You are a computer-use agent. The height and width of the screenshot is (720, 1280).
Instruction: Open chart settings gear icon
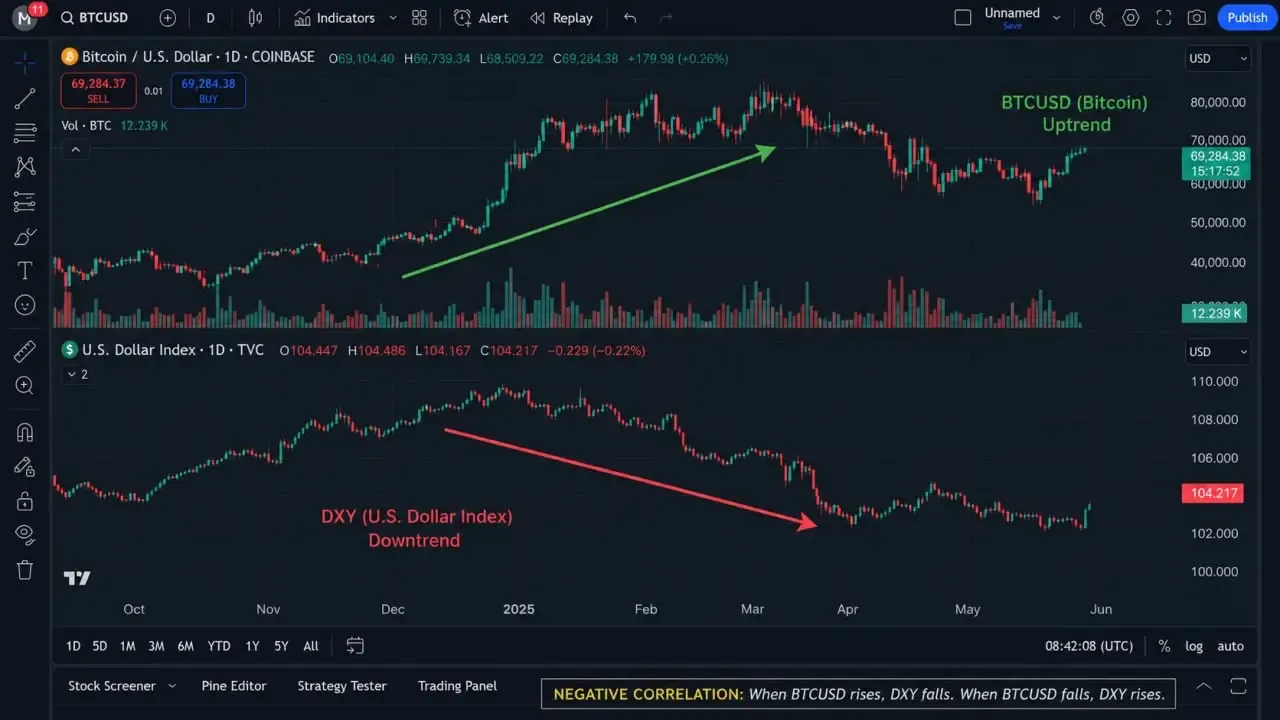(x=1131, y=18)
